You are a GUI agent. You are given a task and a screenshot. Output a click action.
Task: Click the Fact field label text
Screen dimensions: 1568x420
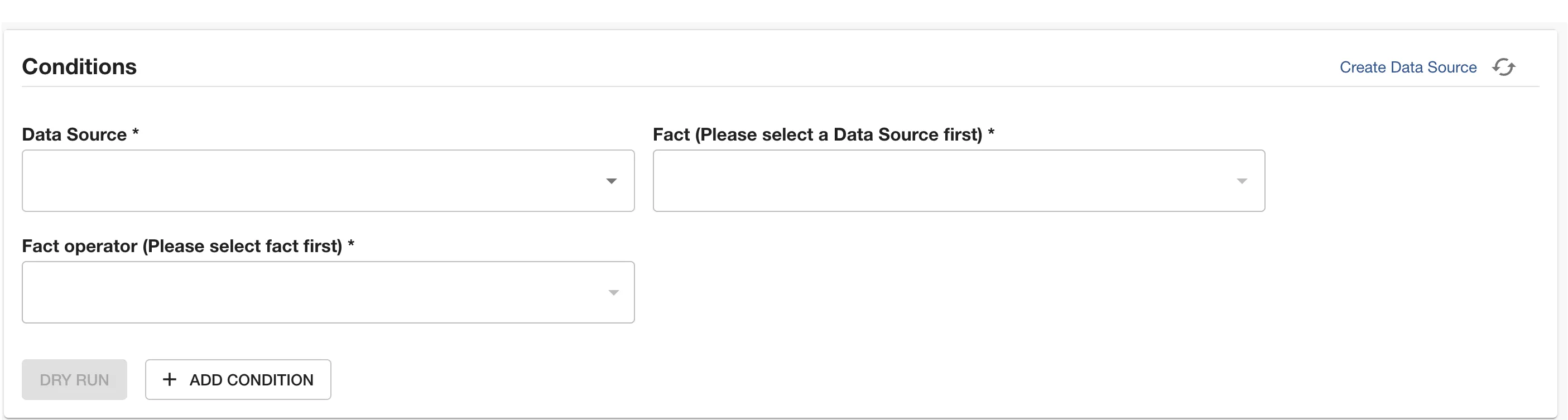point(817,134)
